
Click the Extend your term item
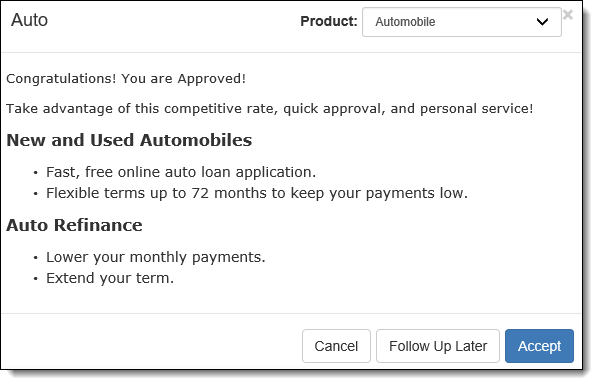point(110,278)
